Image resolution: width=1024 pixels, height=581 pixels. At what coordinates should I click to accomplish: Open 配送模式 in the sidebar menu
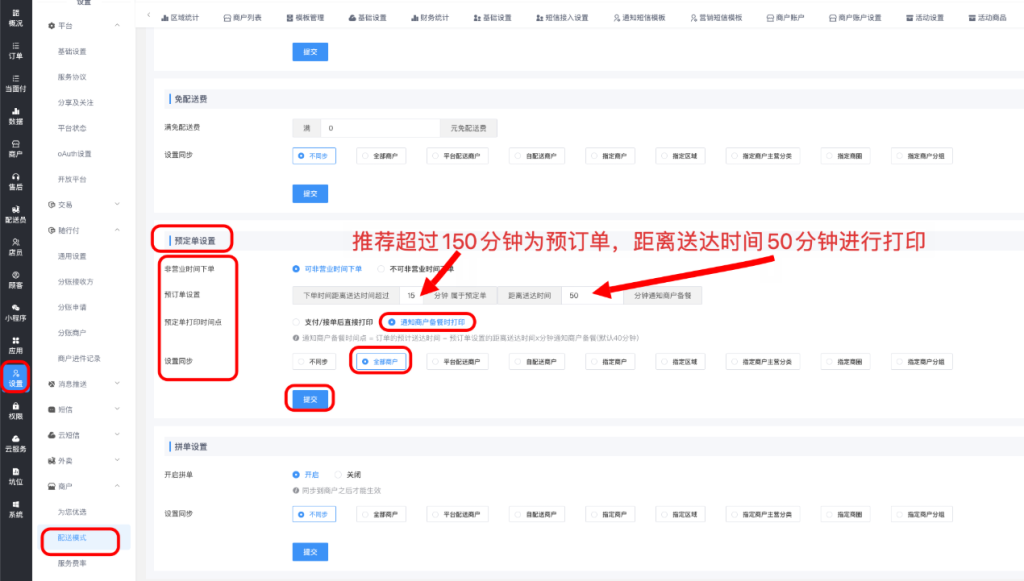tap(73, 538)
